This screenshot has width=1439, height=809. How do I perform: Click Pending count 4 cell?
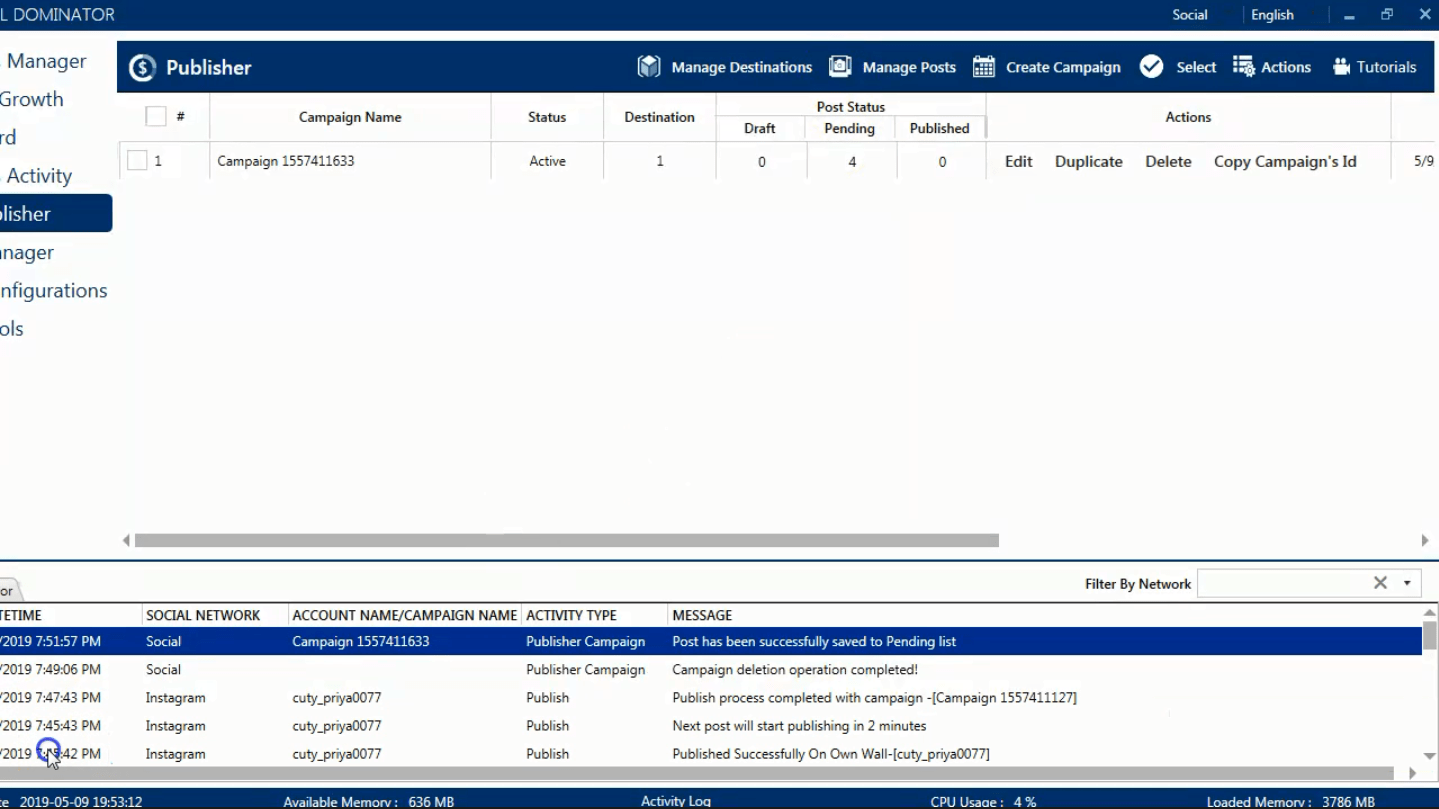(852, 161)
